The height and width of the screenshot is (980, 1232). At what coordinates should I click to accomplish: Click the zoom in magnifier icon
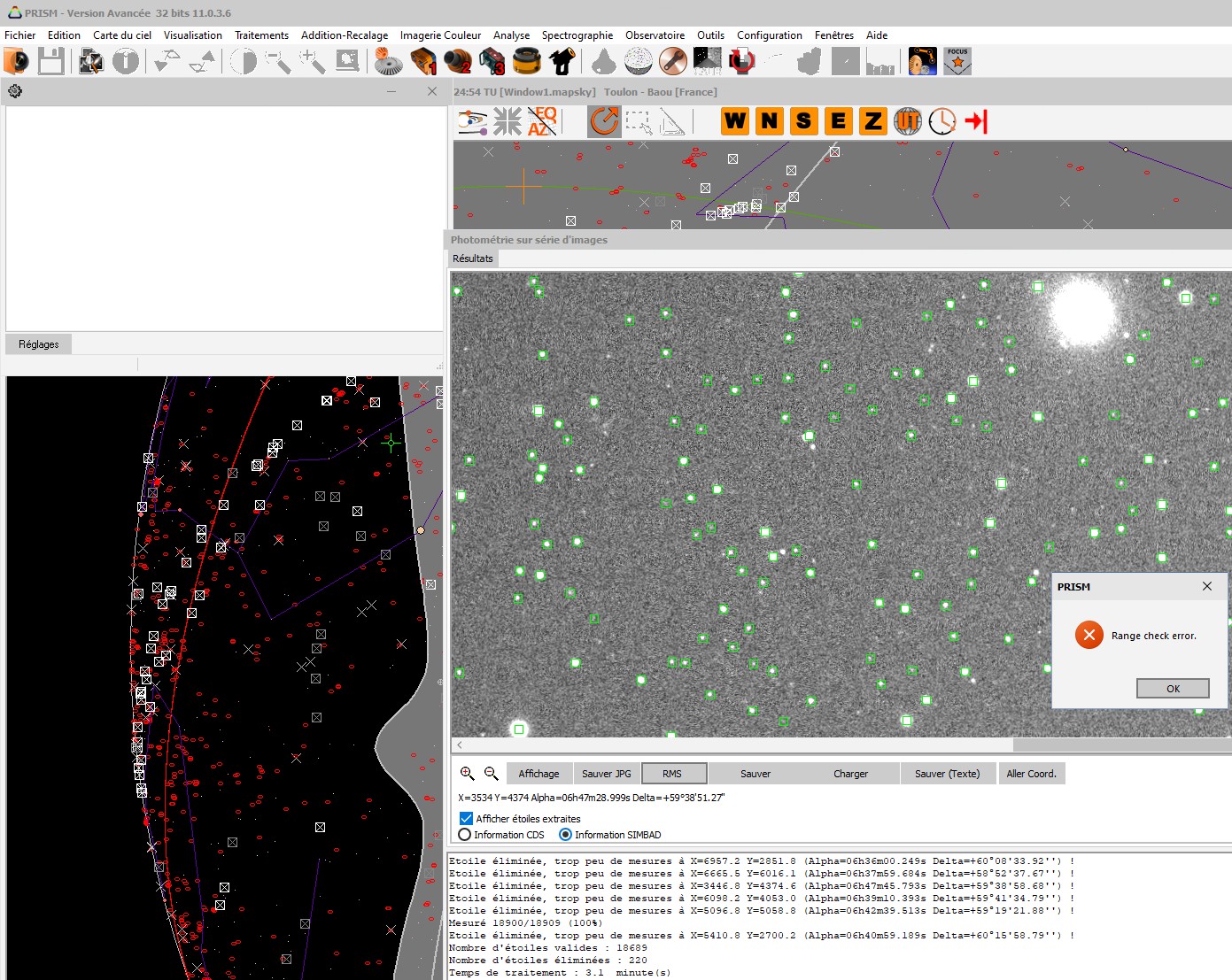coord(468,773)
